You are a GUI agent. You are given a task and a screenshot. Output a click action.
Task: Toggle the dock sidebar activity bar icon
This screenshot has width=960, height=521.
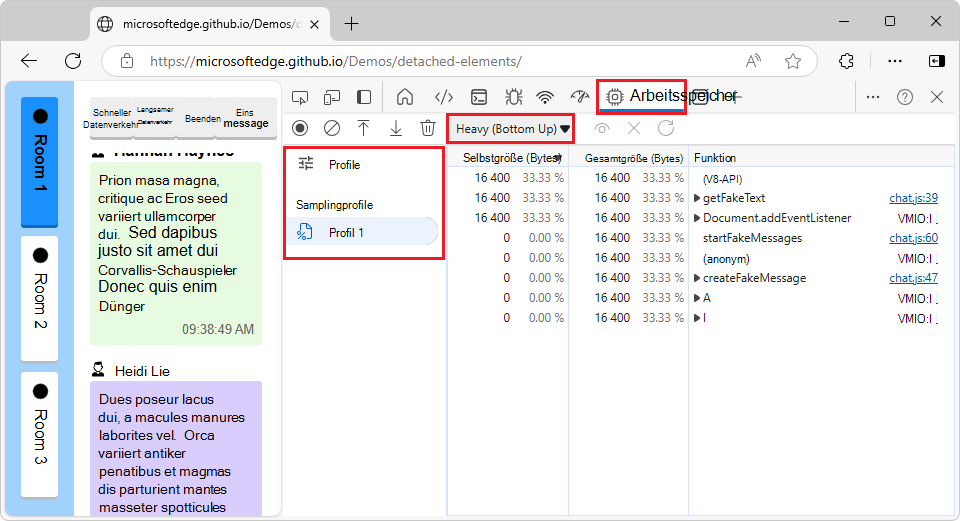[x=364, y=97]
